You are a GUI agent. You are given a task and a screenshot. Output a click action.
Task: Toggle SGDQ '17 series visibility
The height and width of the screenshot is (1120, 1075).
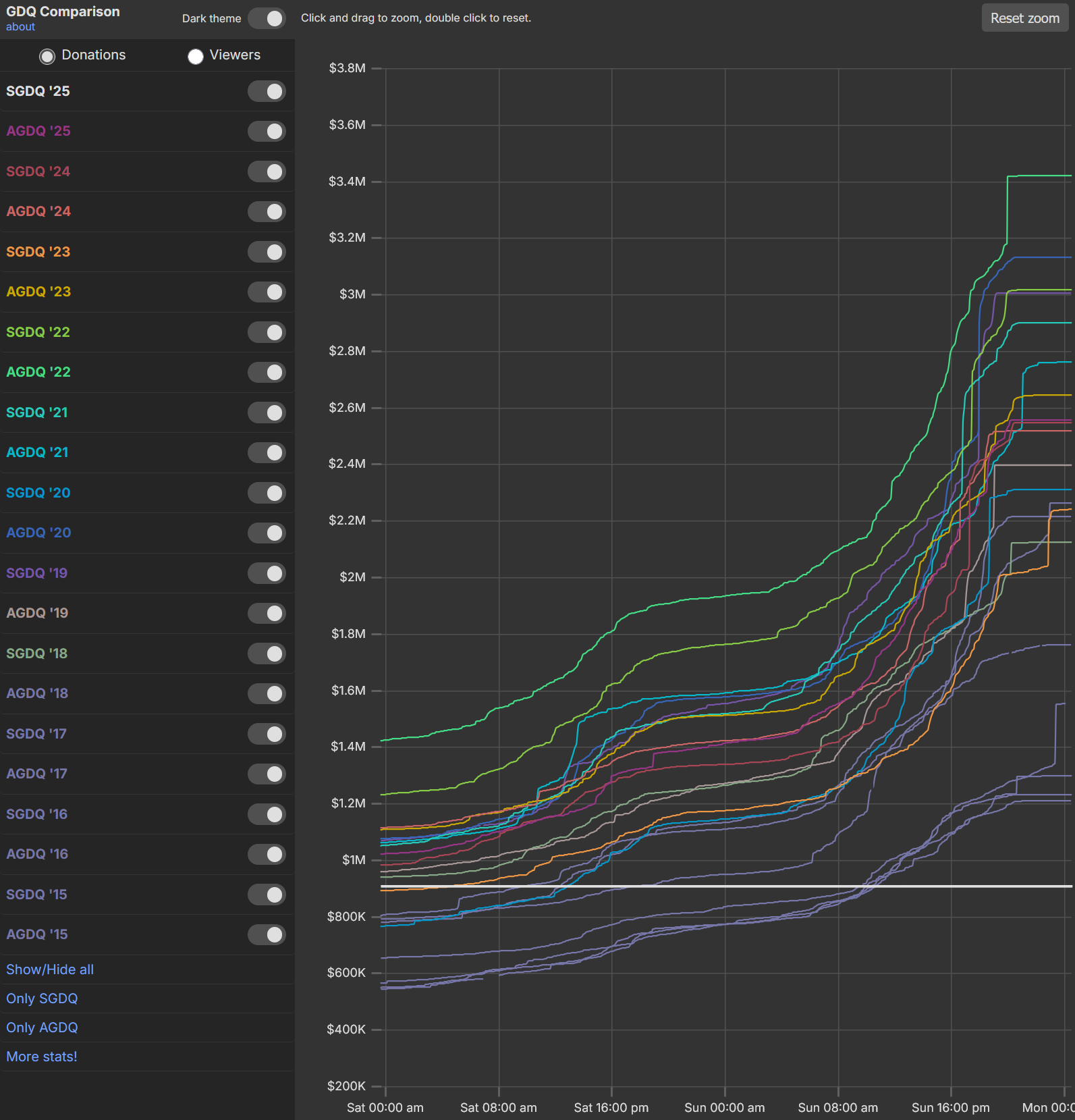(267, 734)
